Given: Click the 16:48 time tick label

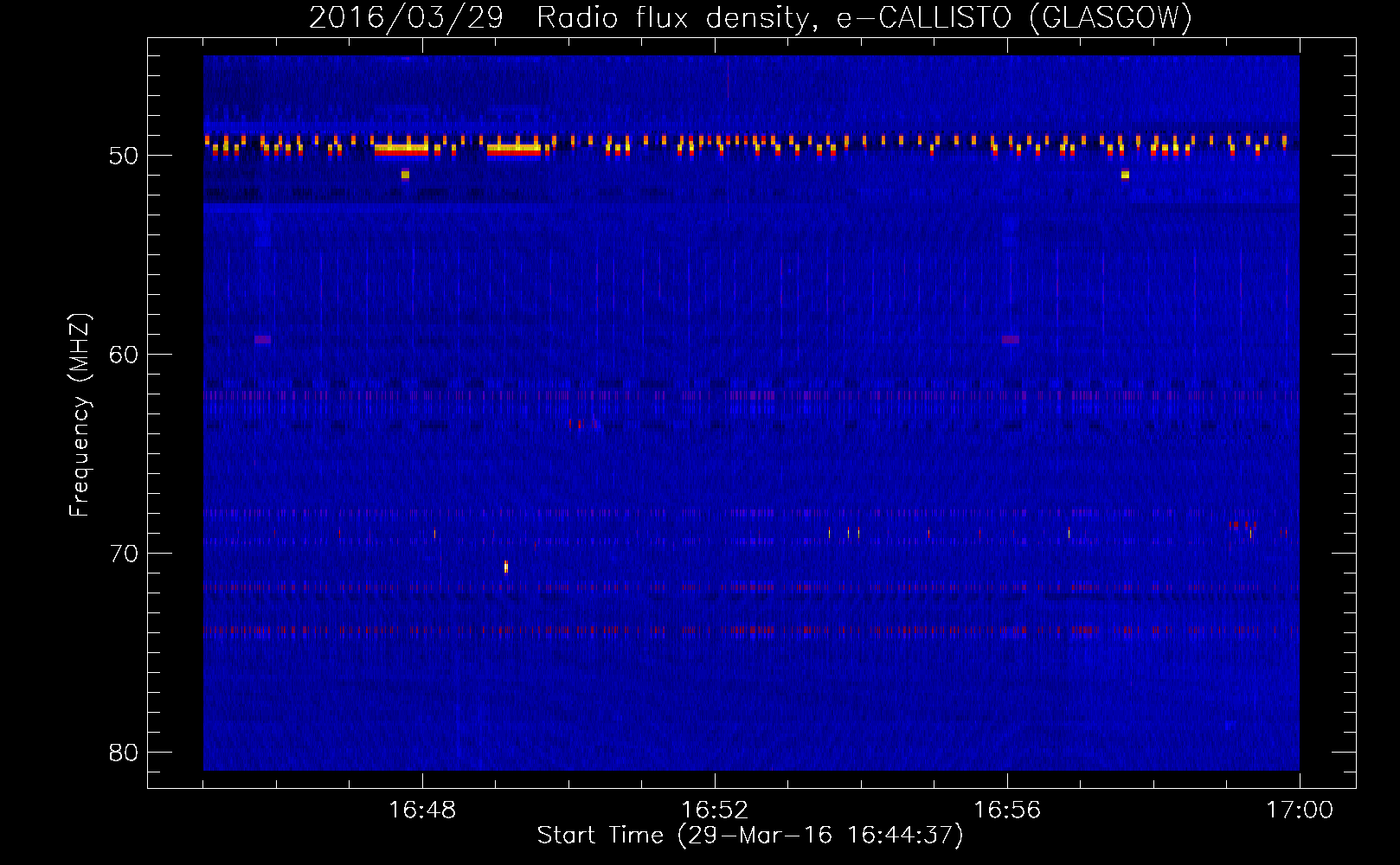Looking at the screenshot, I should (422, 811).
